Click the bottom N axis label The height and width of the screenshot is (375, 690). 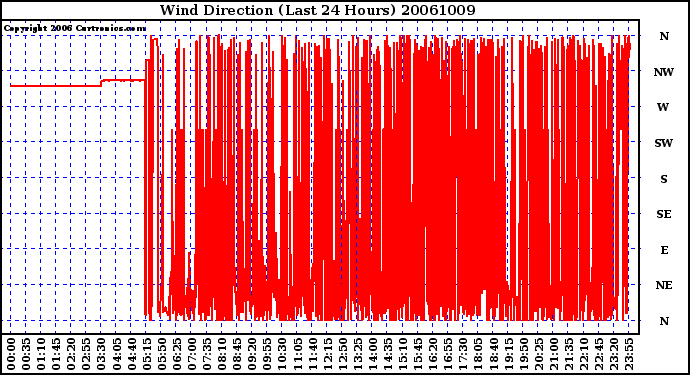point(664,321)
